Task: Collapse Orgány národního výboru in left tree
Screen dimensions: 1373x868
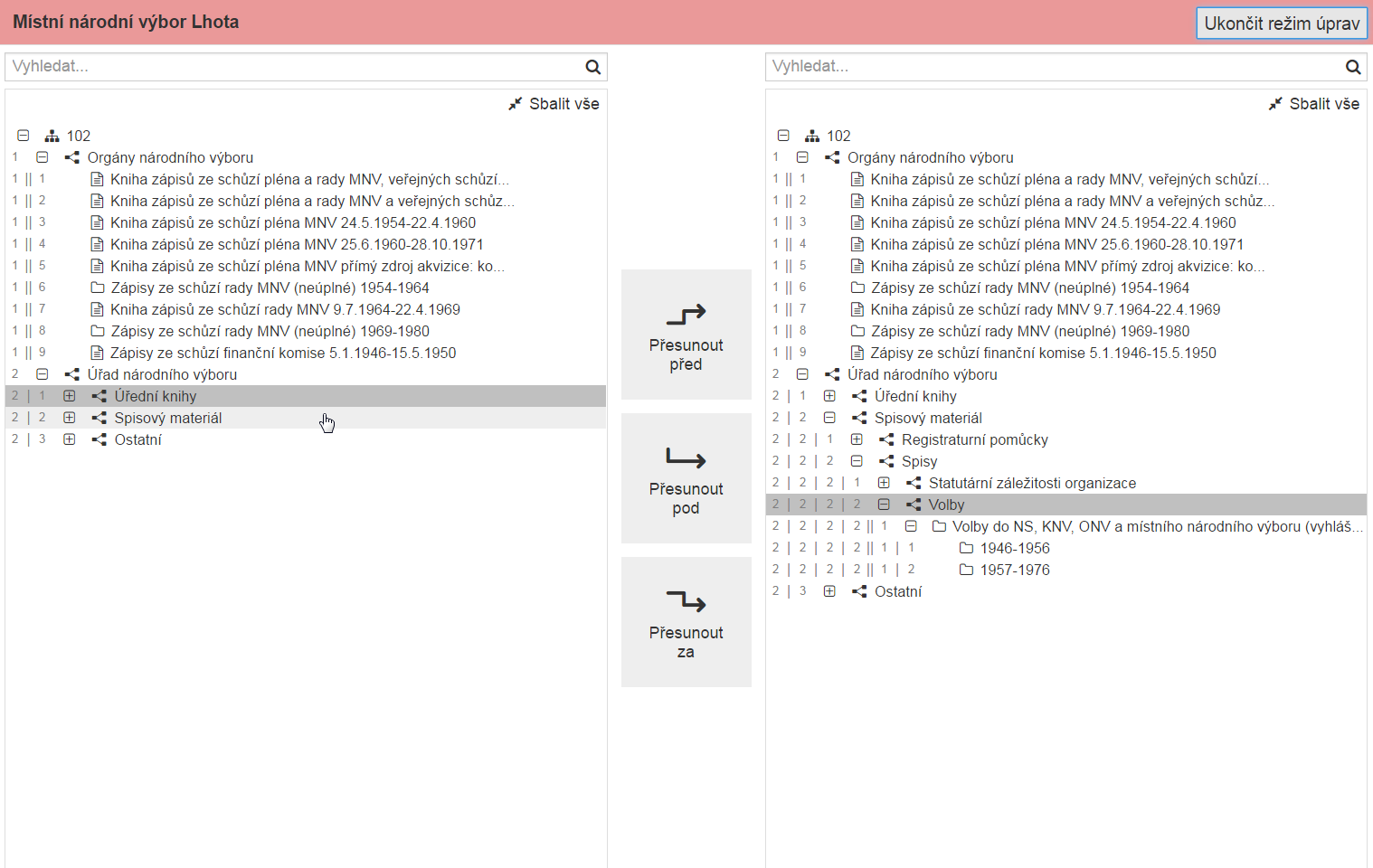Action: coord(43,157)
